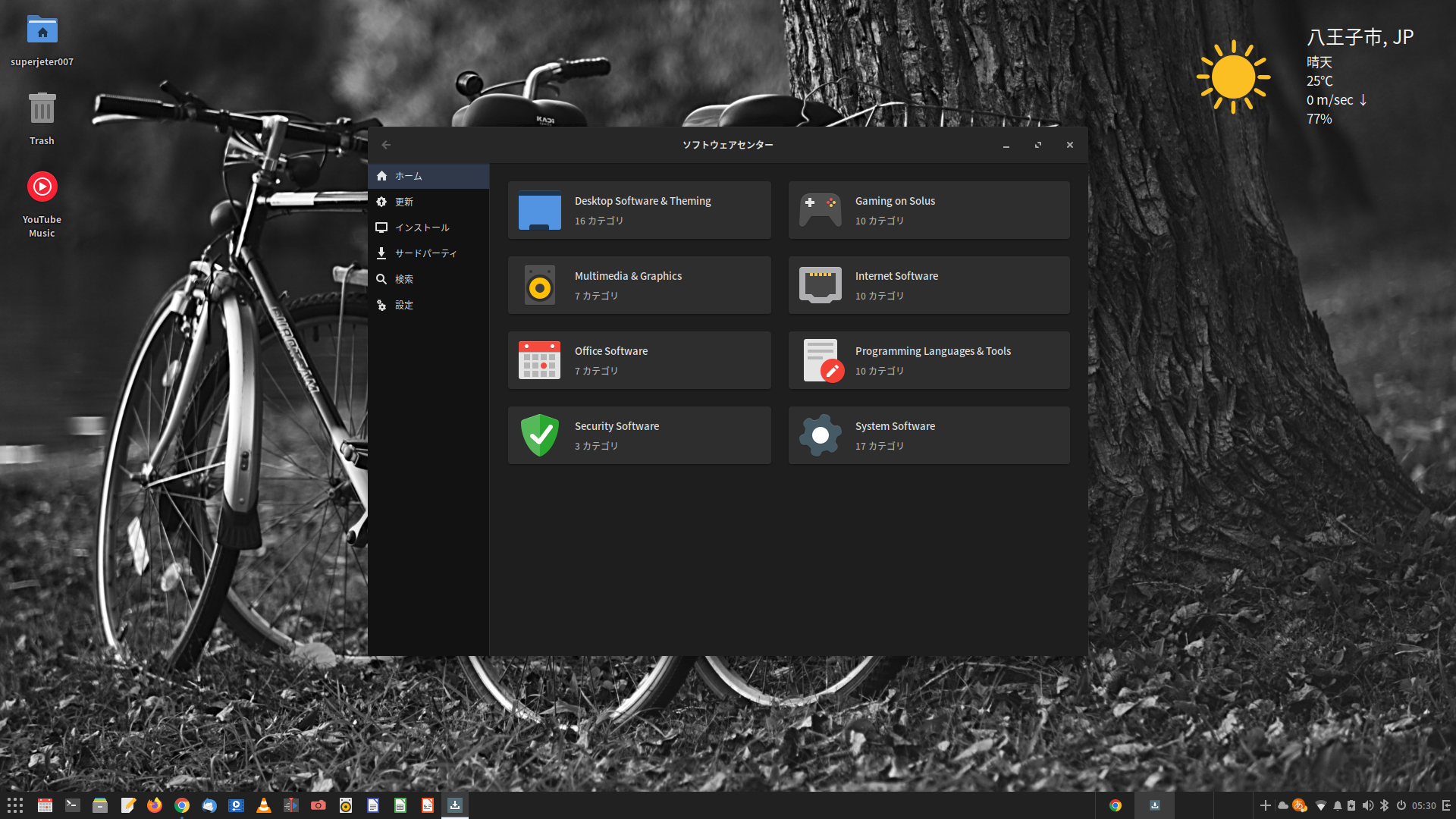Open the インストール (installed) sidebar page

click(428, 227)
